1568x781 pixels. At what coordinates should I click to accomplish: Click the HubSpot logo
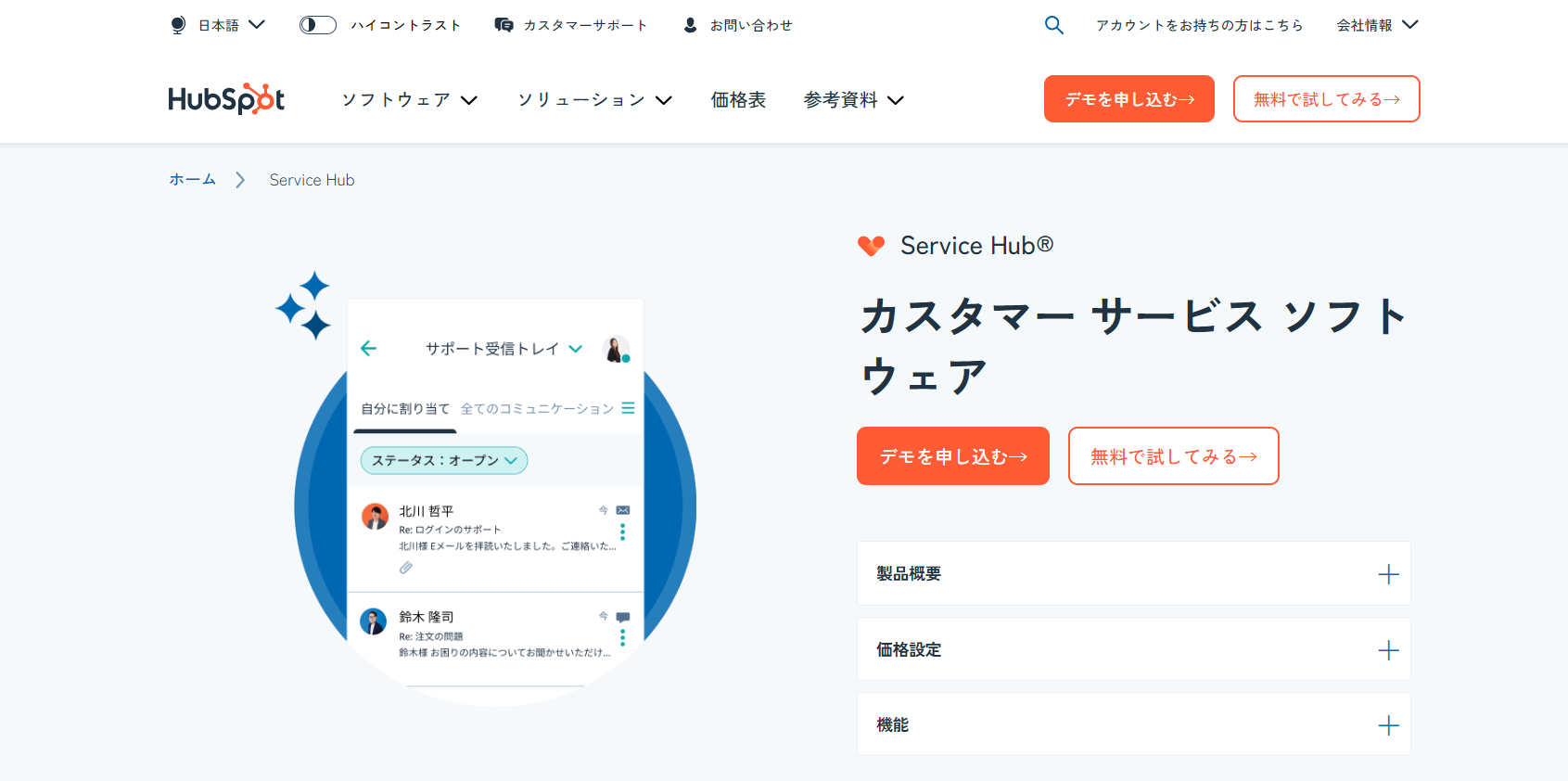pyautogui.click(x=226, y=98)
